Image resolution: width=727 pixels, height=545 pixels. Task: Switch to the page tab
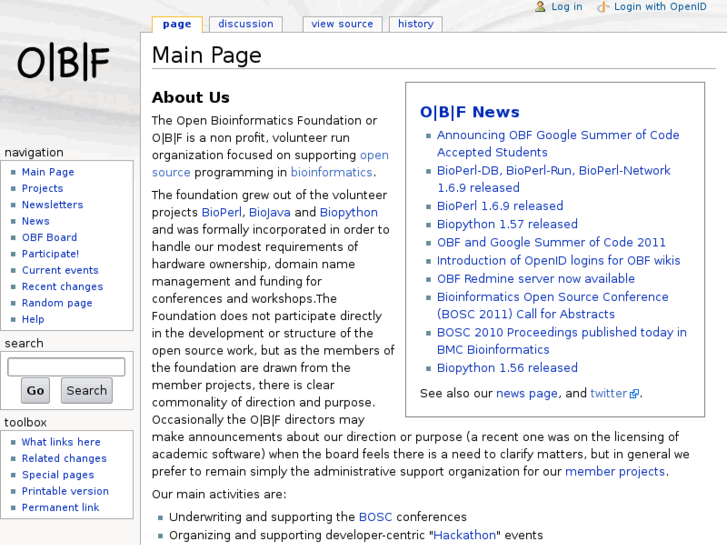click(x=177, y=24)
